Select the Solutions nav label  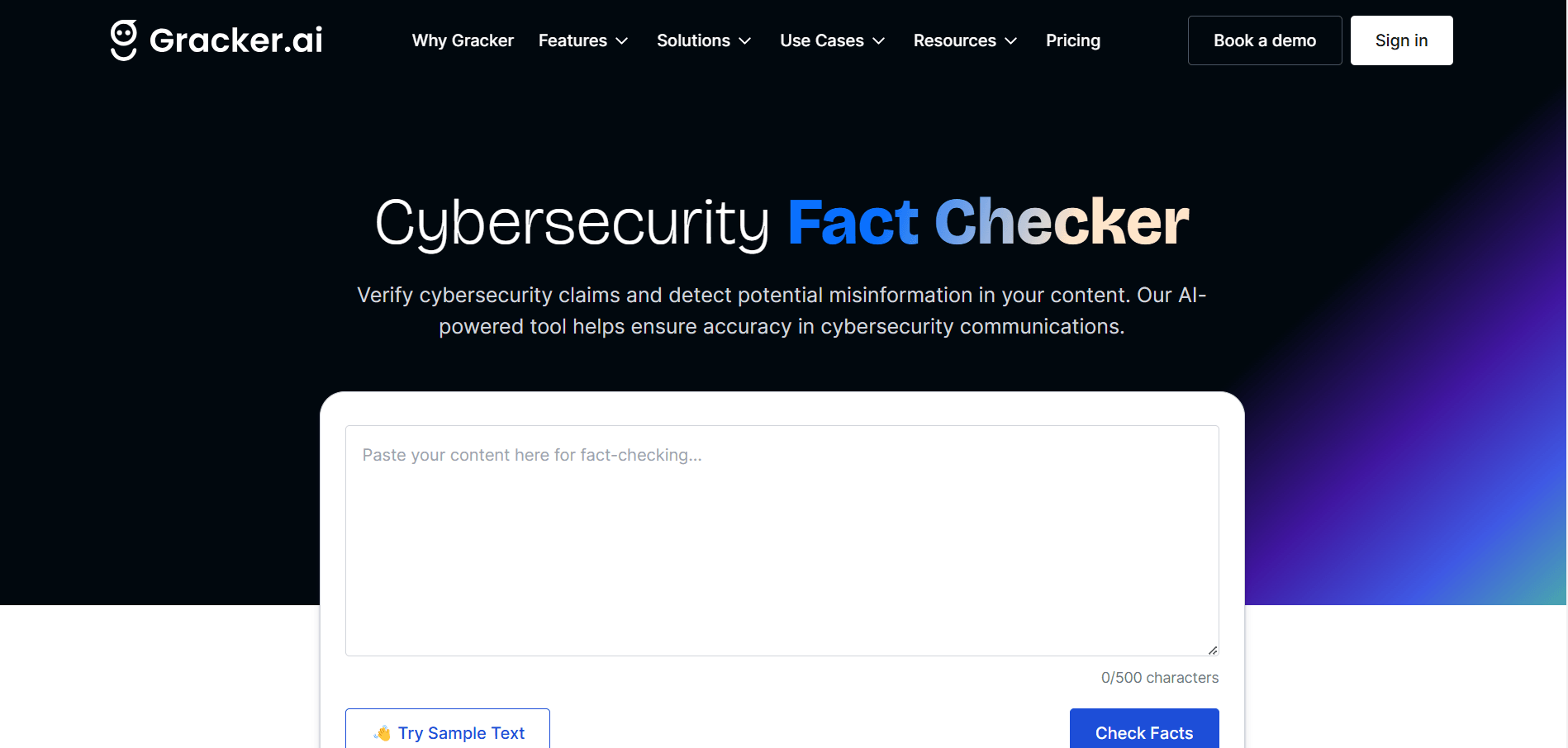[693, 40]
